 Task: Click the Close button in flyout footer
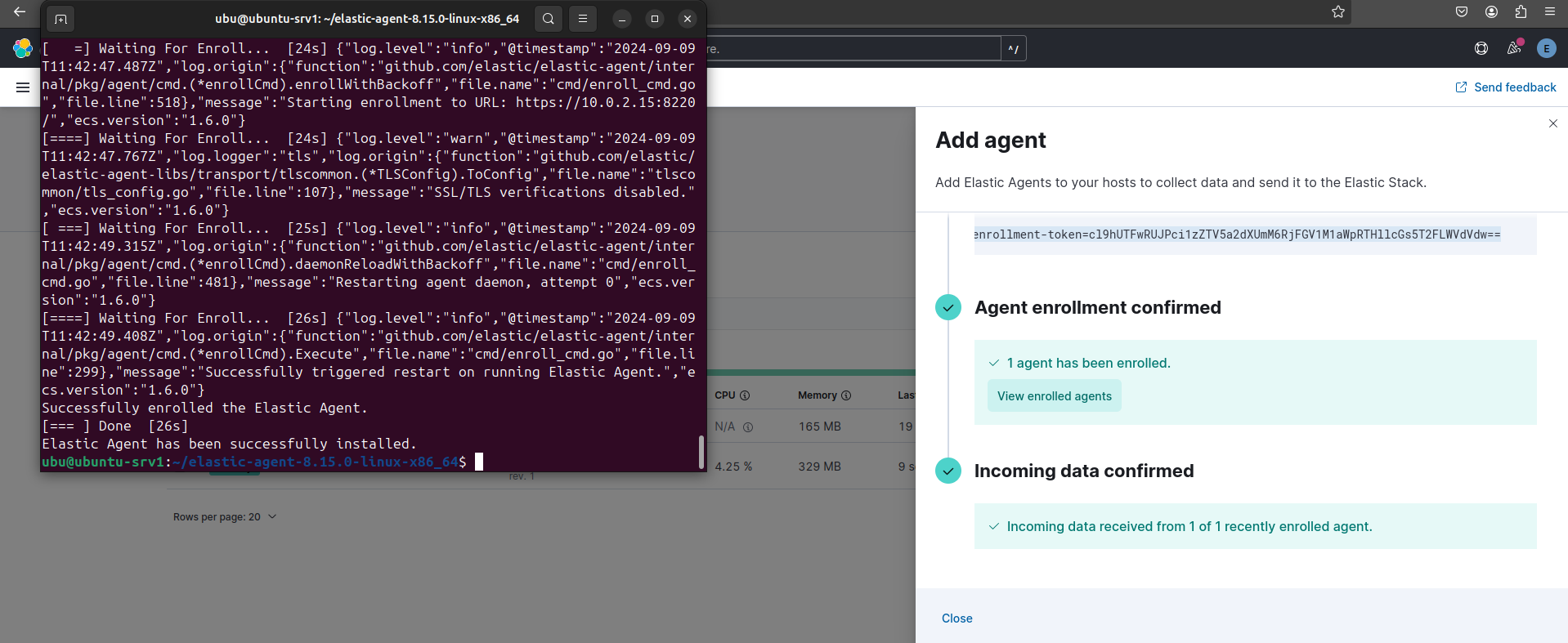tap(956, 618)
